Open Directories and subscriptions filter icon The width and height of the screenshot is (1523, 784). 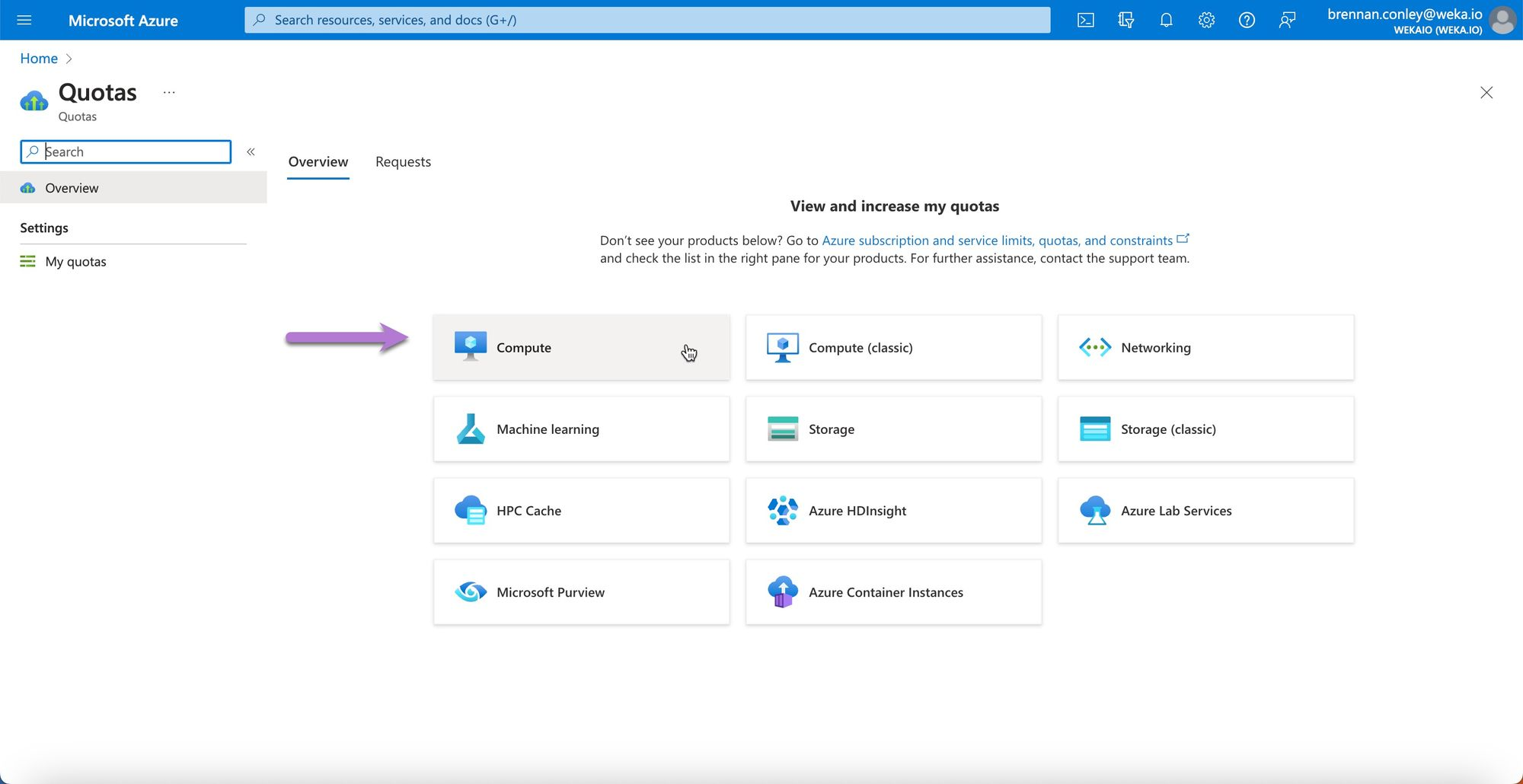coord(1125,21)
